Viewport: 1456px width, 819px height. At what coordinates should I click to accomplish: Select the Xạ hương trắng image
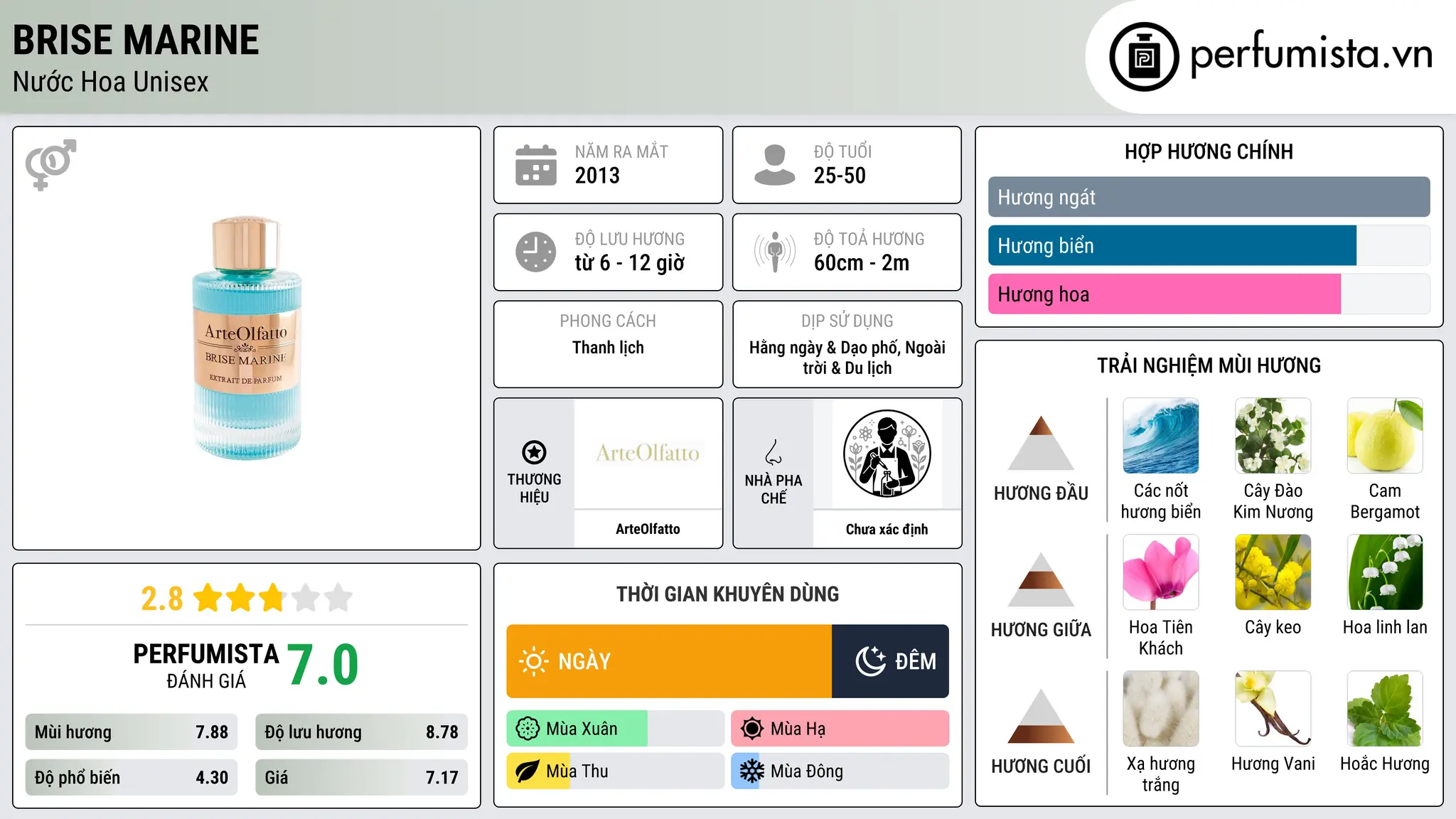click(x=1160, y=709)
